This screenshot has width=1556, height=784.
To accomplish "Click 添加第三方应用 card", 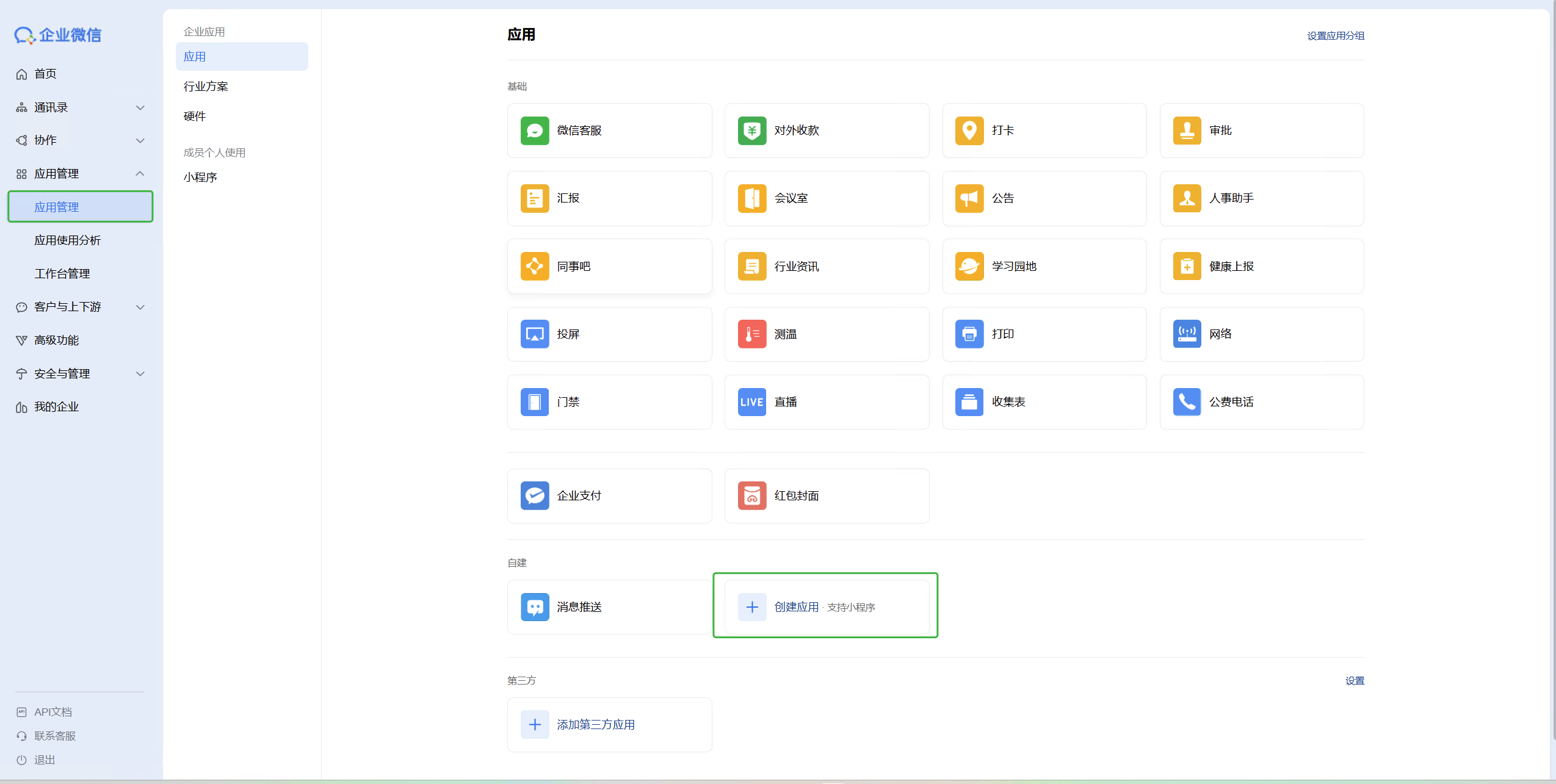I will tap(595, 725).
